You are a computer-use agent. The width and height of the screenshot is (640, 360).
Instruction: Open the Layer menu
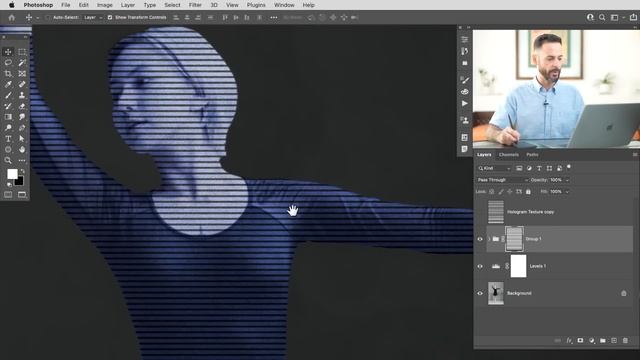pyautogui.click(x=128, y=5)
